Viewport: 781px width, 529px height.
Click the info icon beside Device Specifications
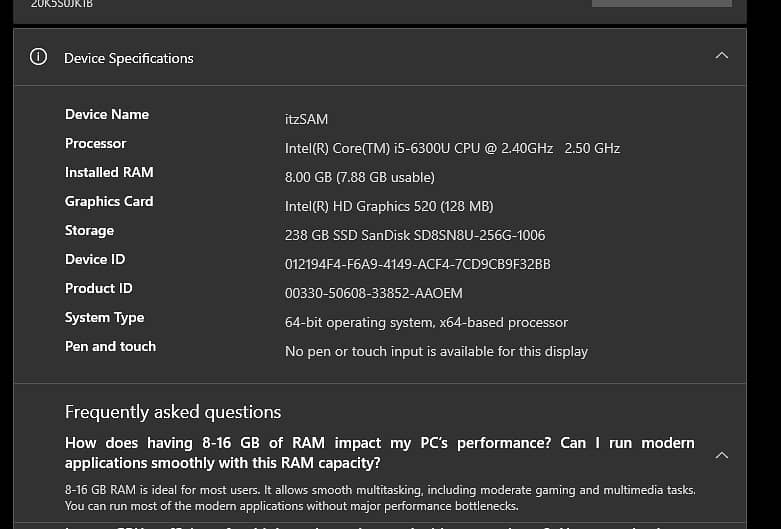click(39, 57)
